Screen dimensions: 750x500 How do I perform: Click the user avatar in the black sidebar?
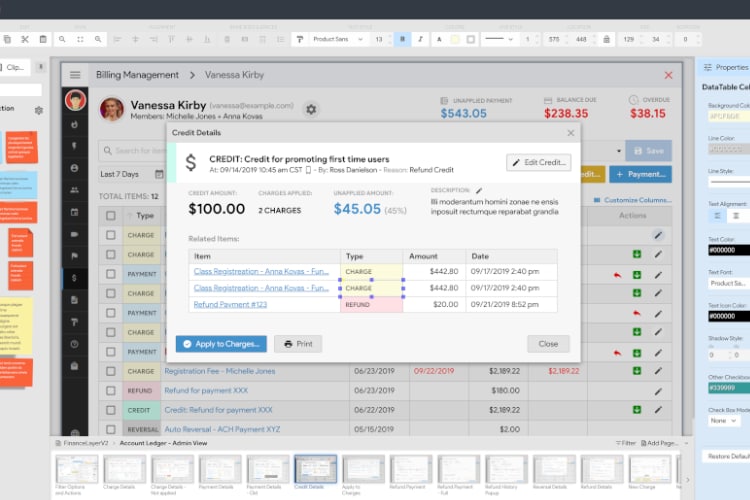75,100
